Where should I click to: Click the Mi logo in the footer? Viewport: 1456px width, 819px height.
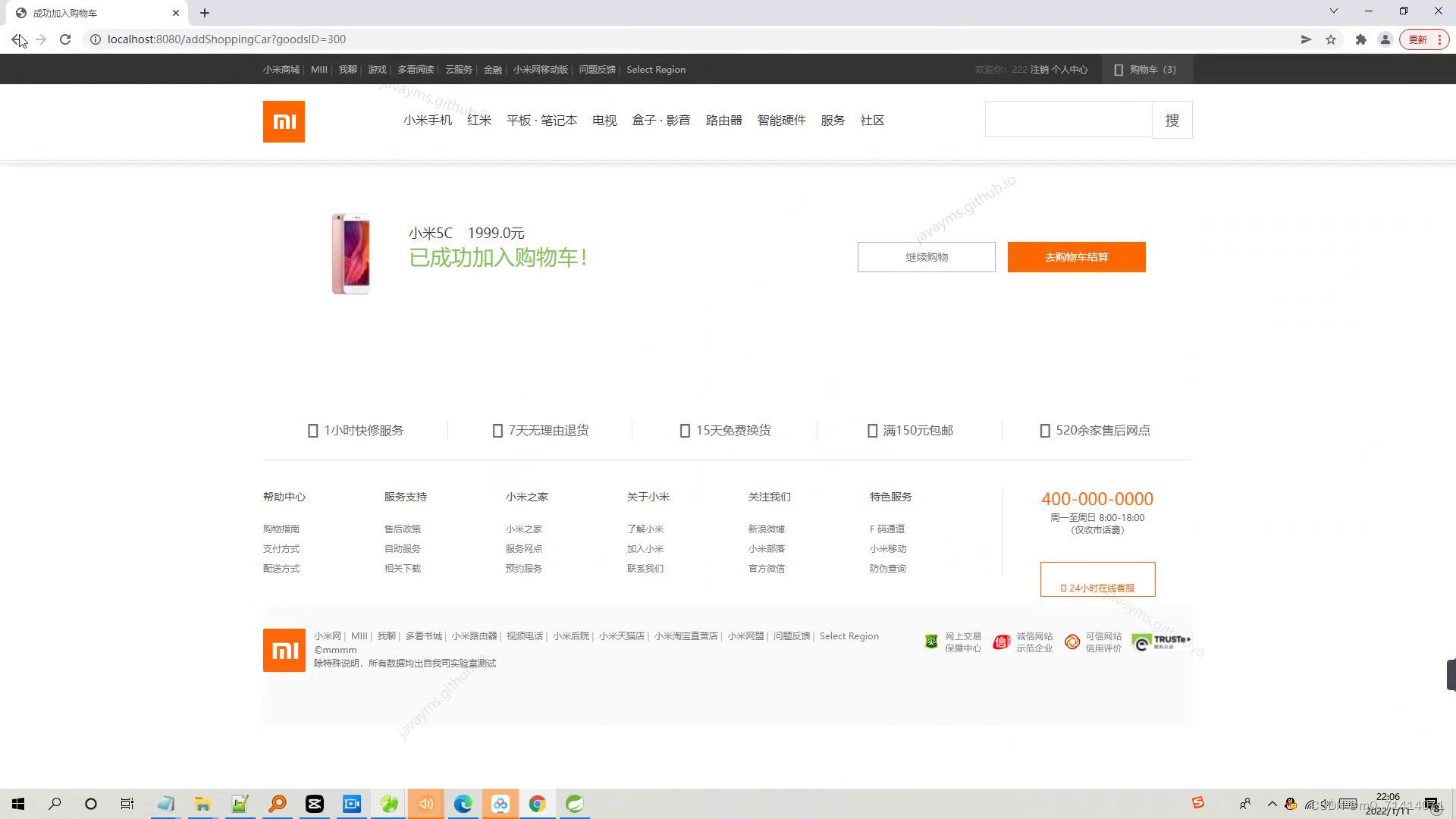(283, 650)
